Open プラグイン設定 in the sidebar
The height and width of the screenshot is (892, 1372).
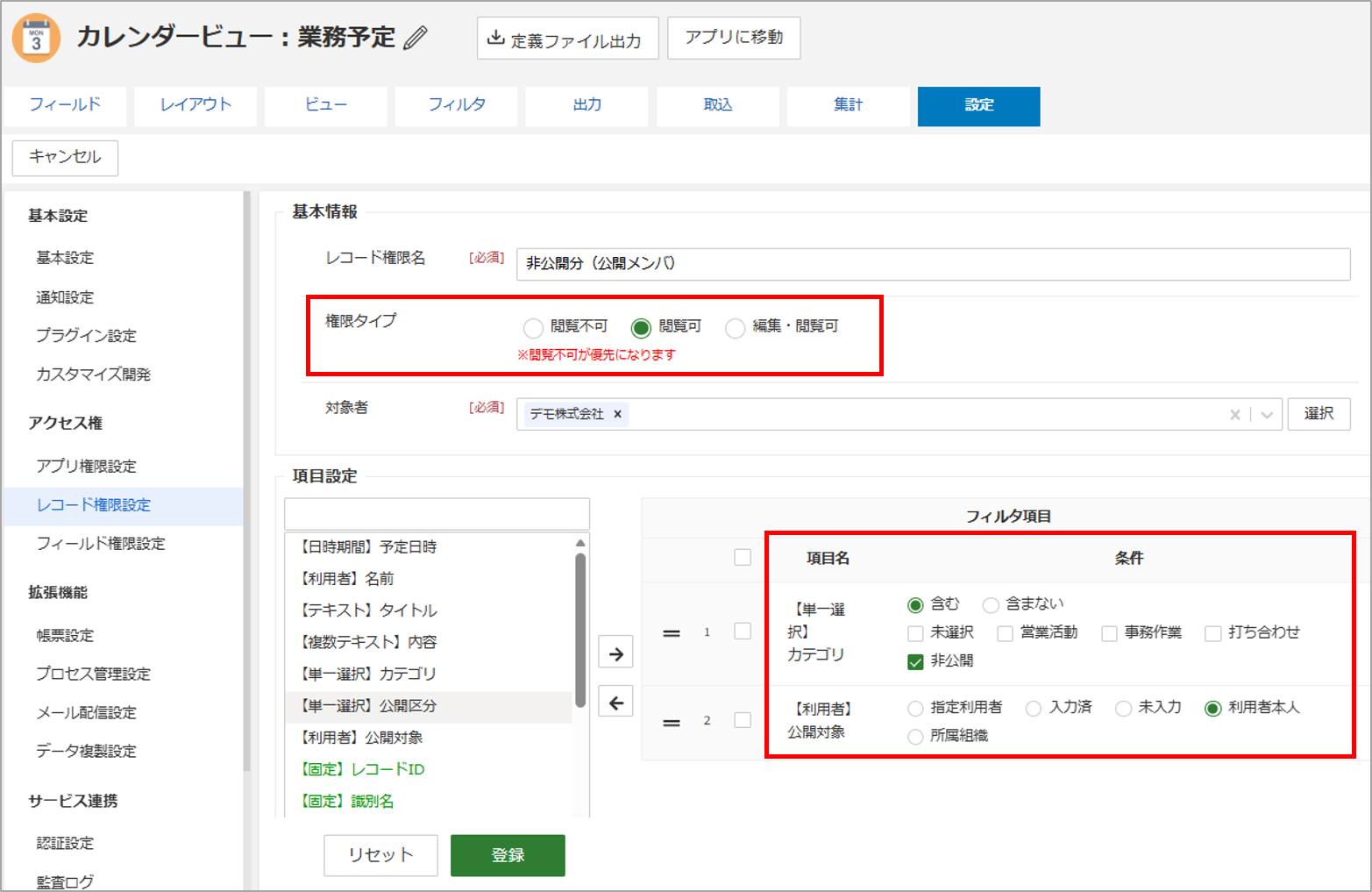click(86, 336)
